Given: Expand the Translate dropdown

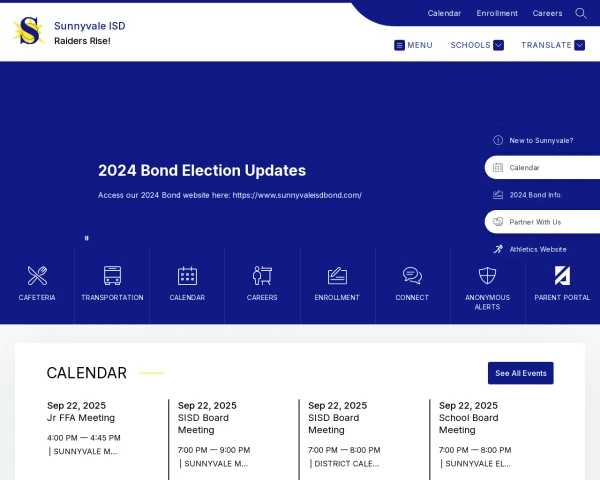Looking at the screenshot, I should coord(552,45).
